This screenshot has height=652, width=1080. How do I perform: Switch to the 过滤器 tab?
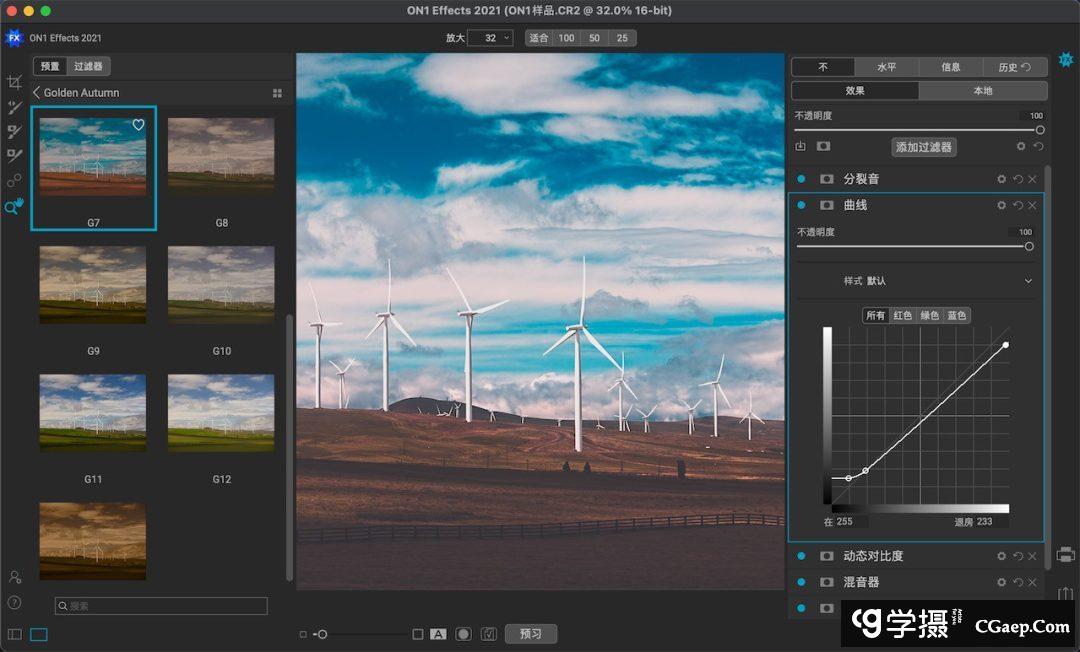pyautogui.click(x=88, y=66)
